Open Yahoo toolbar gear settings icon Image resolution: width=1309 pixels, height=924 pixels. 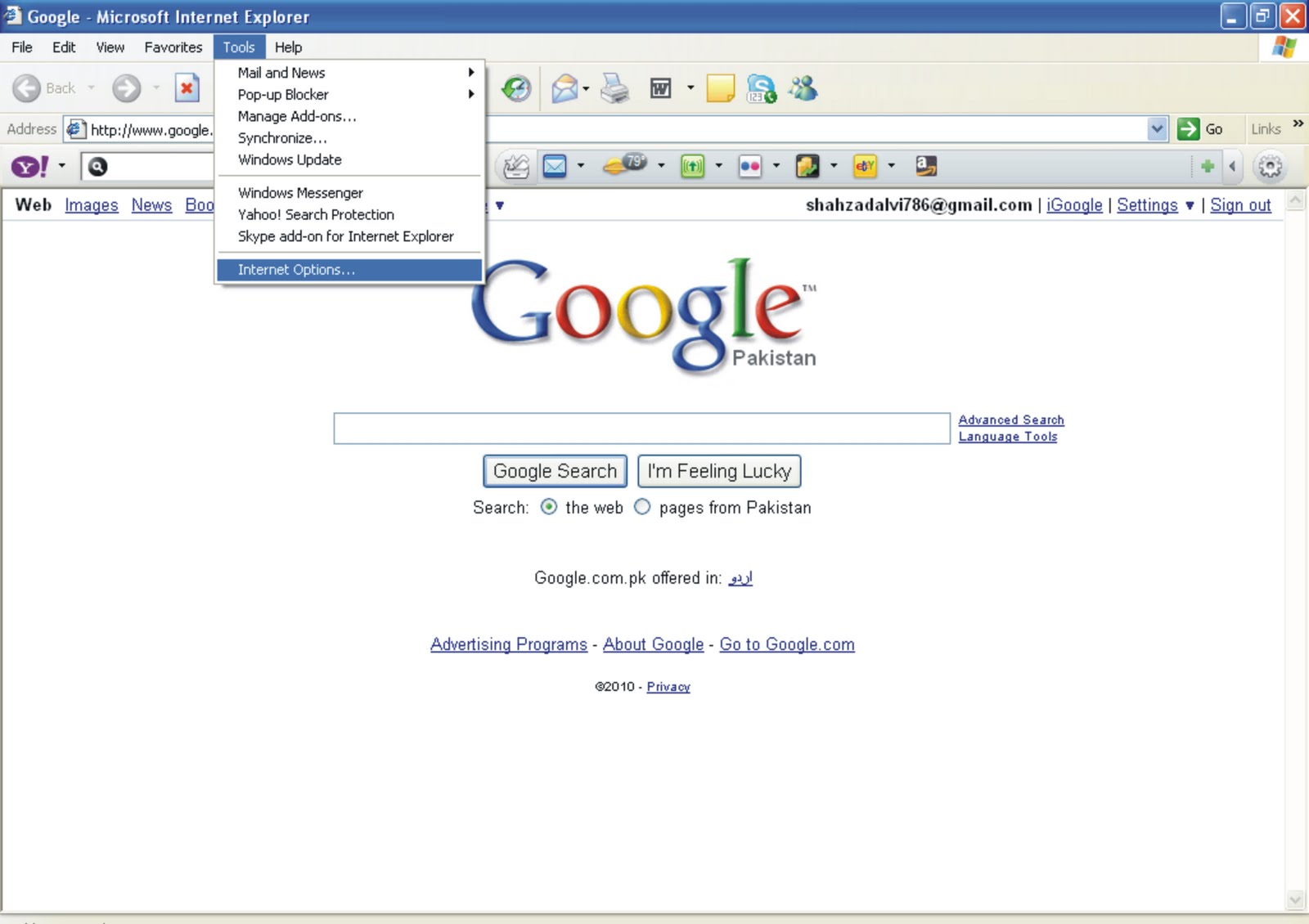coord(1270,167)
